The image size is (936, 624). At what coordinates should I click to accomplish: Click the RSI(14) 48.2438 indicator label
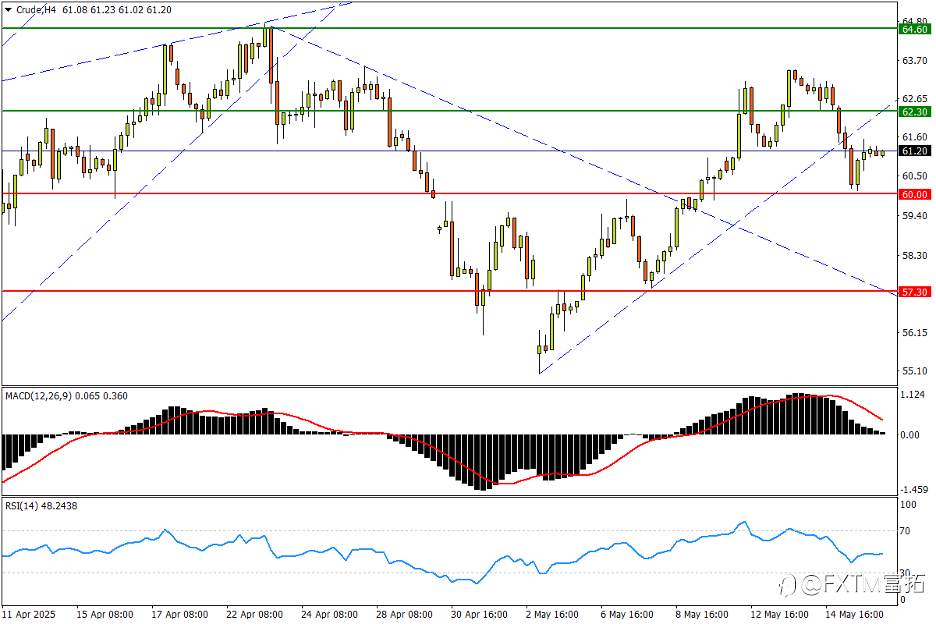[41, 506]
